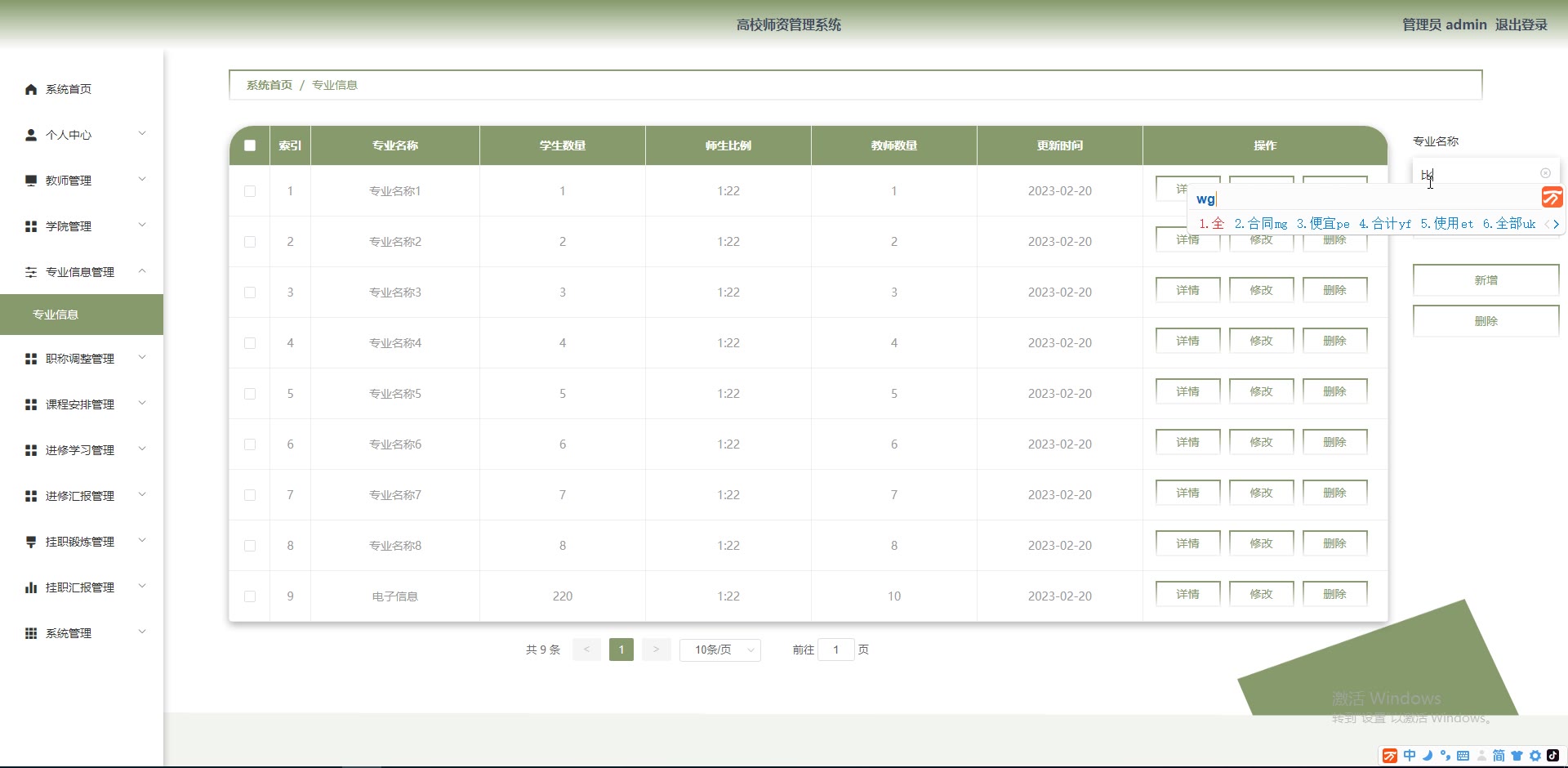Click 修改 for the 专业名称5 row
1568x768 pixels.
click(x=1261, y=391)
